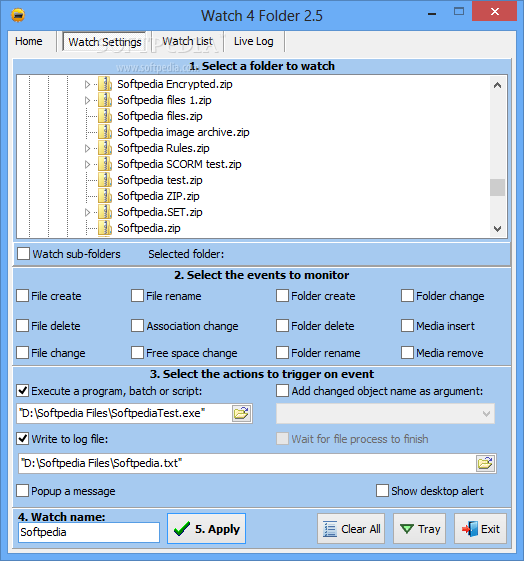Enable Show desktop alert option
The height and width of the screenshot is (561, 524).
pos(382,491)
